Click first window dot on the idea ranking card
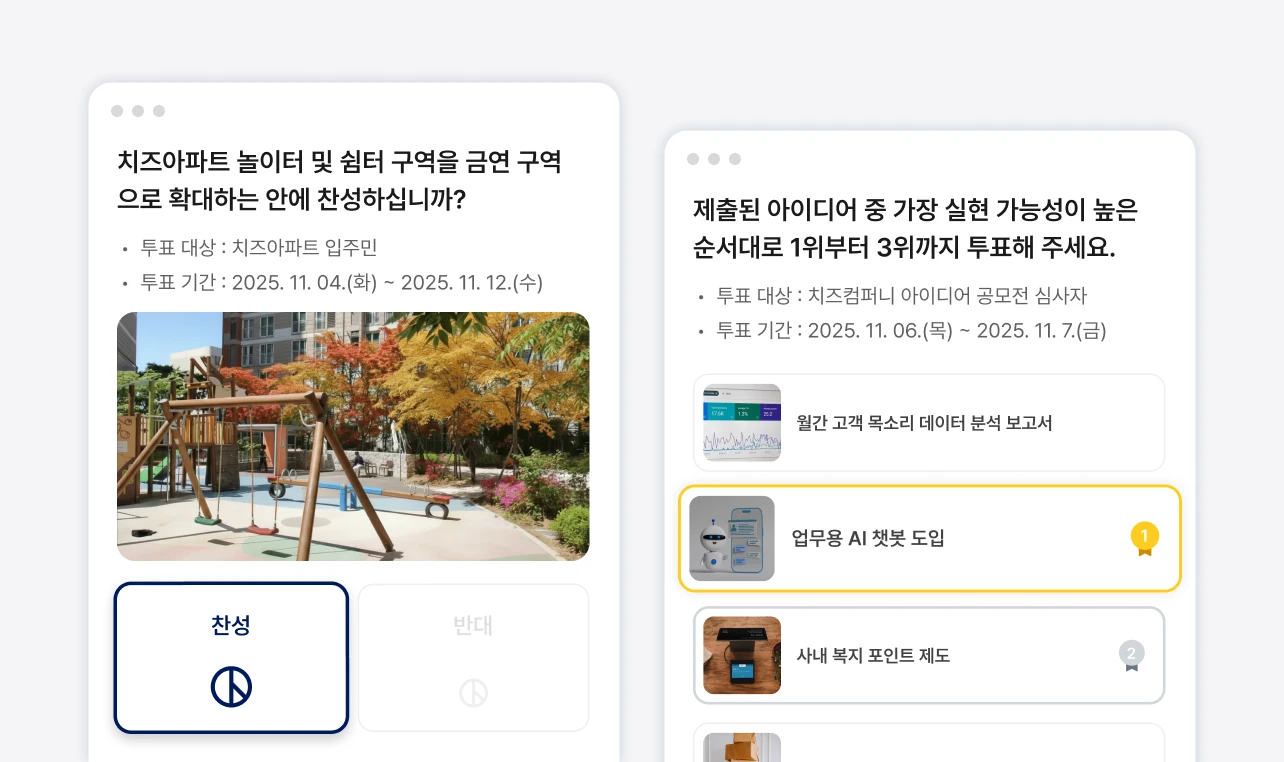Viewport: 1284px width, 762px height. (693, 159)
